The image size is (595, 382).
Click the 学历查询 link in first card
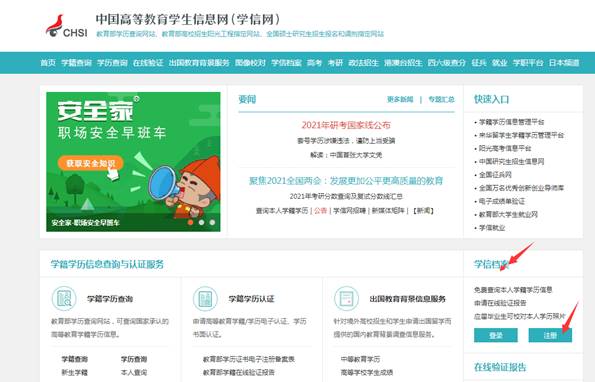(134, 359)
